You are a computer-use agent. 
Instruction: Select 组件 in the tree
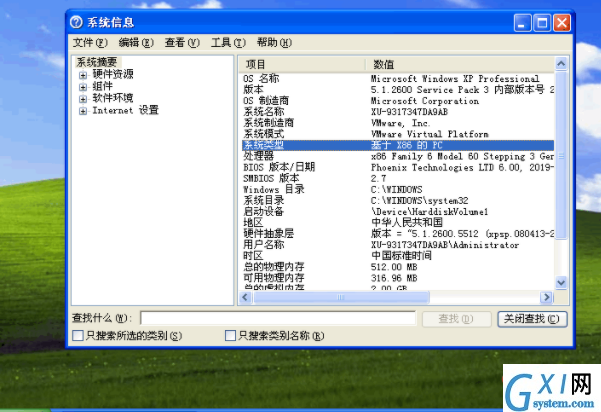click(x=102, y=86)
